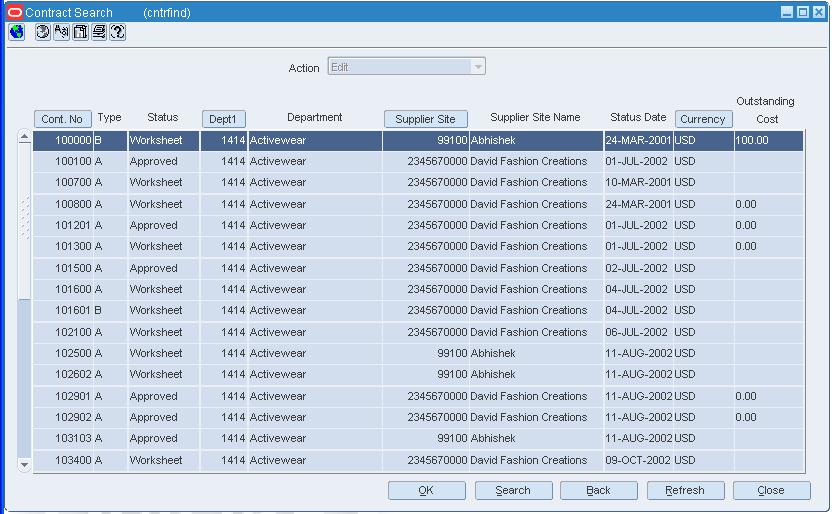
Task: Click outstanding cost 0.00 in row 102902
Action: (768, 417)
